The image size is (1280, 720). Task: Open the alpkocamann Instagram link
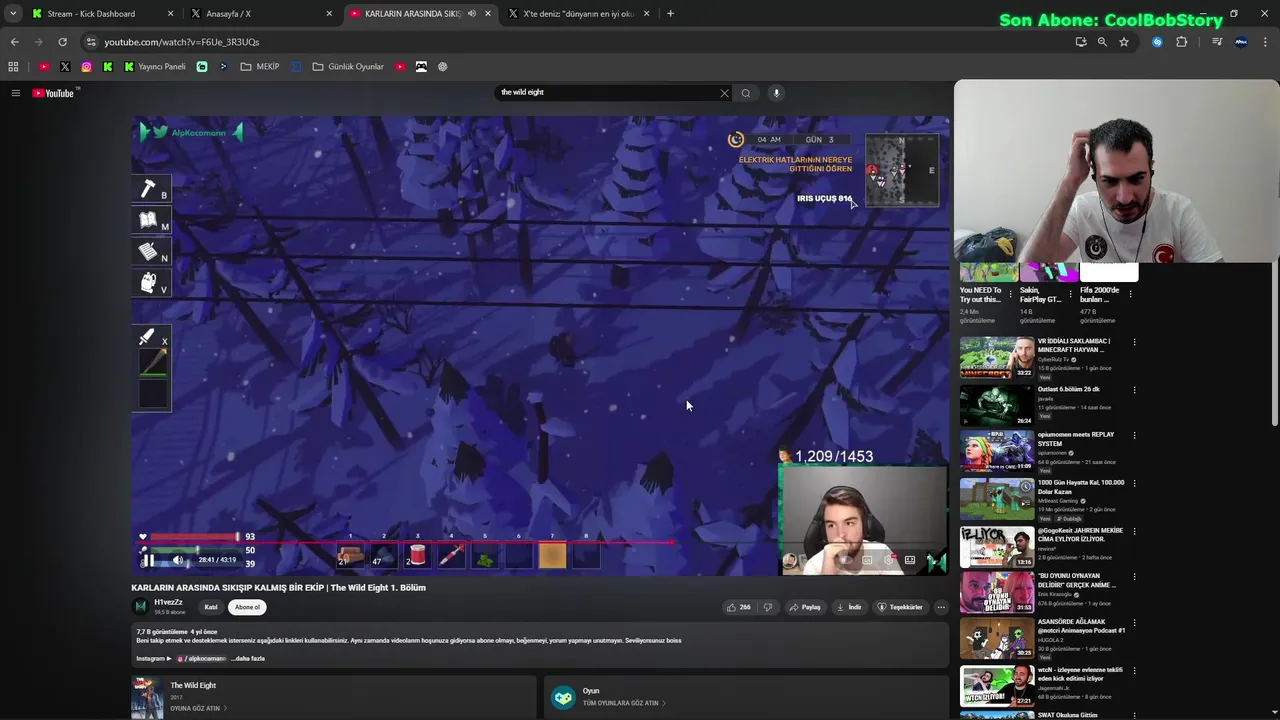201,659
